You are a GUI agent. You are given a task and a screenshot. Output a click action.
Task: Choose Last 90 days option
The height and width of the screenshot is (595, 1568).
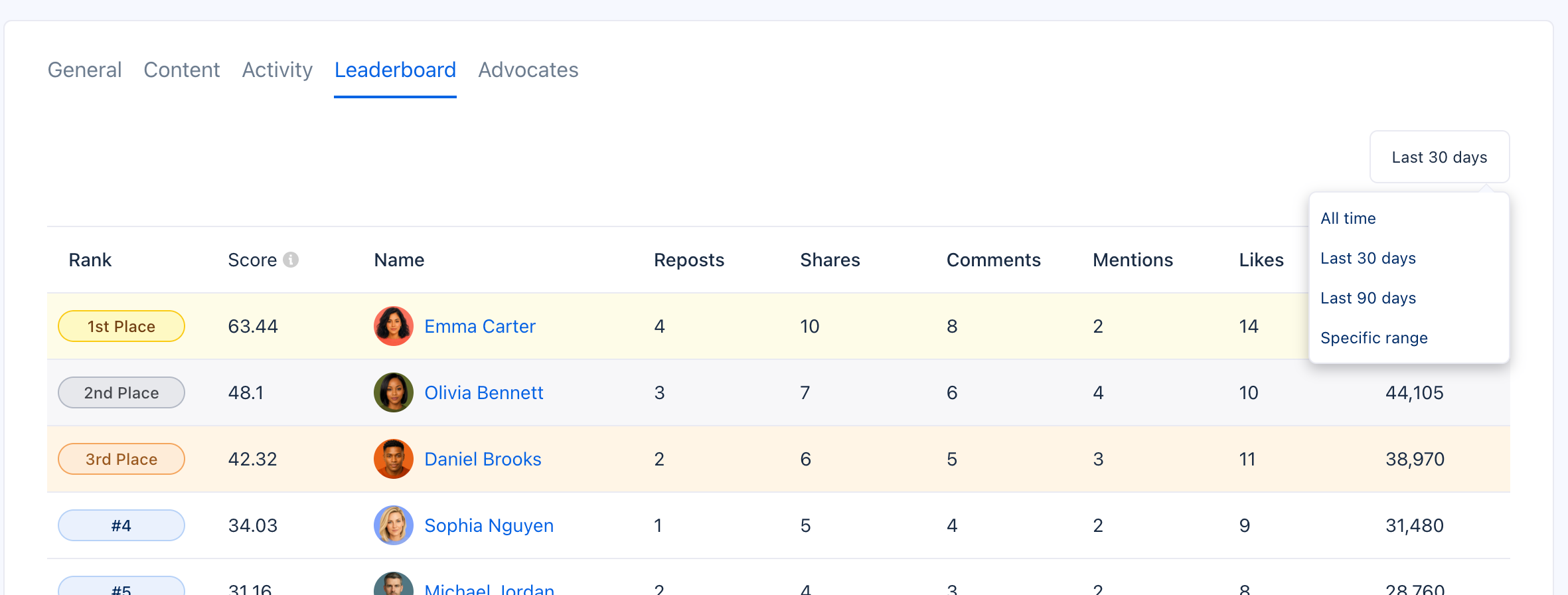(1368, 298)
